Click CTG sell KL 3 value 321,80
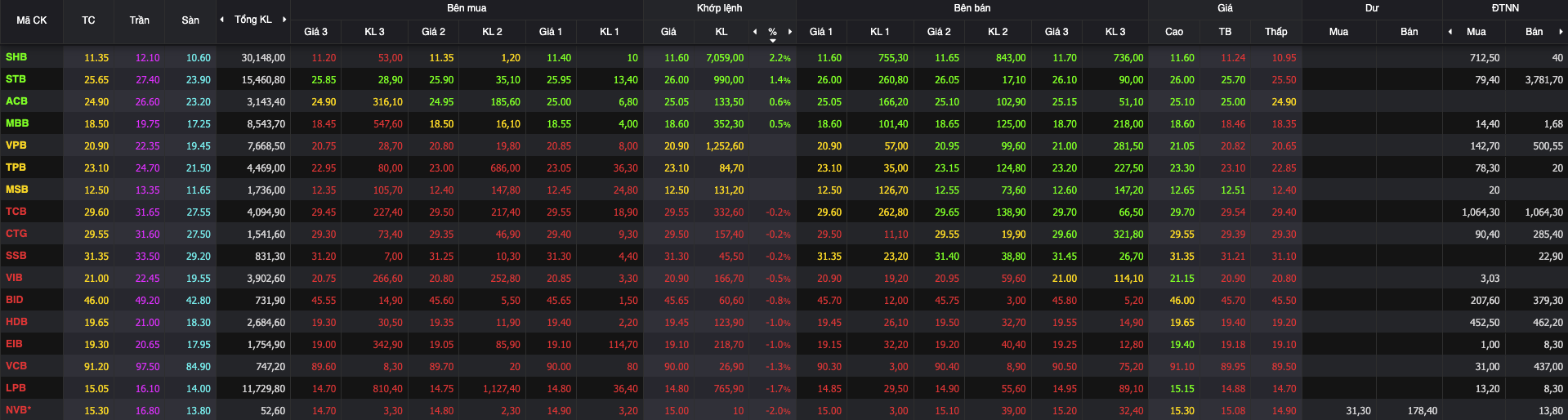1568x420 pixels. (1128, 235)
